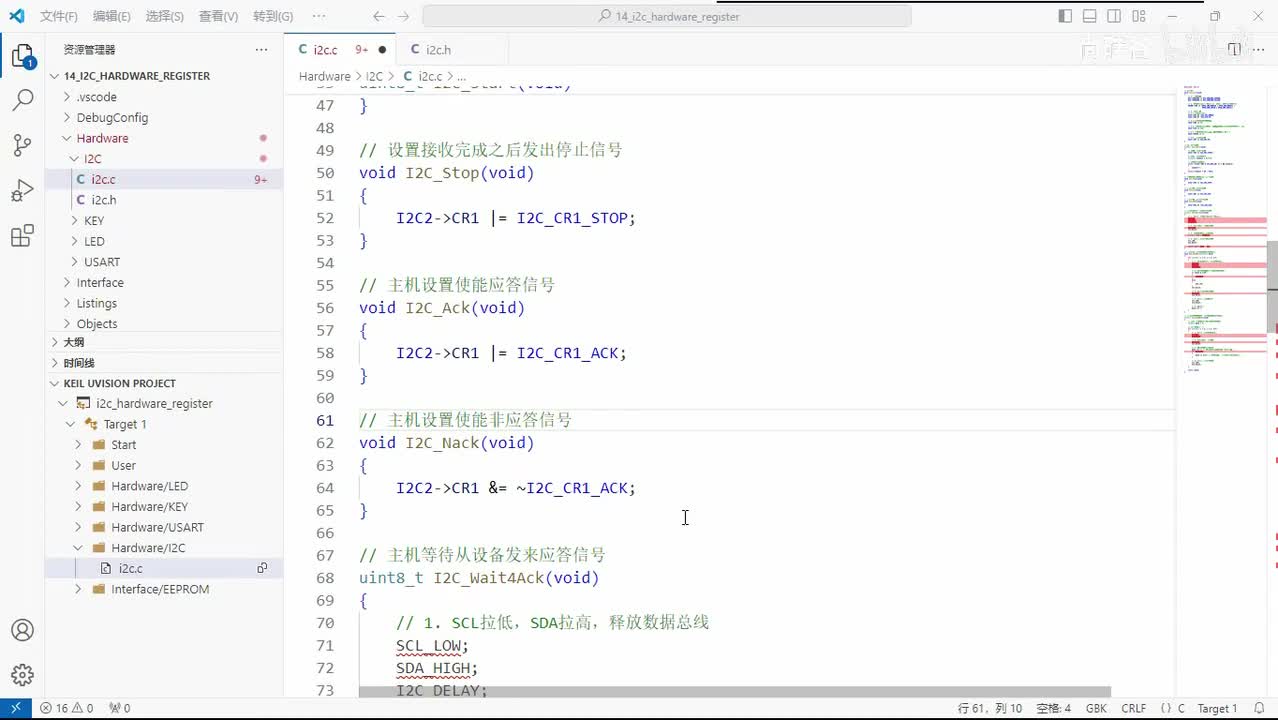The height and width of the screenshot is (720, 1278).
Task: Open the i2c.c project file side icon
Action: (x=262, y=568)
